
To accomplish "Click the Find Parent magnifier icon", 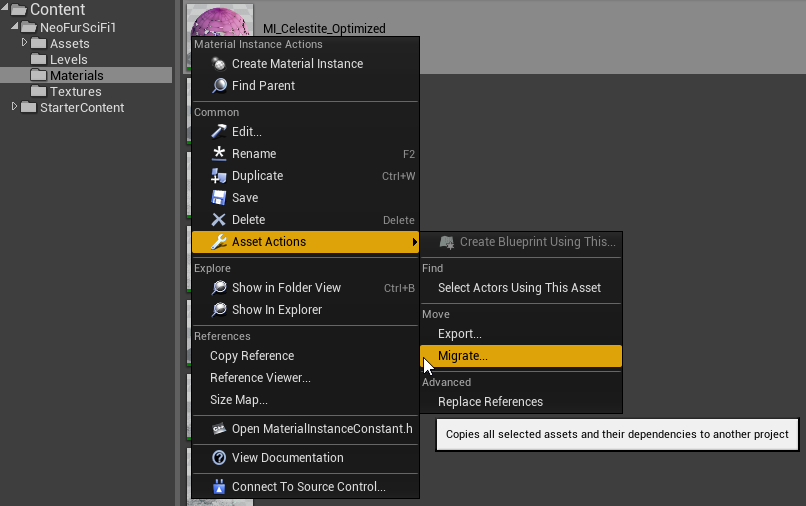I will point(219,86).
